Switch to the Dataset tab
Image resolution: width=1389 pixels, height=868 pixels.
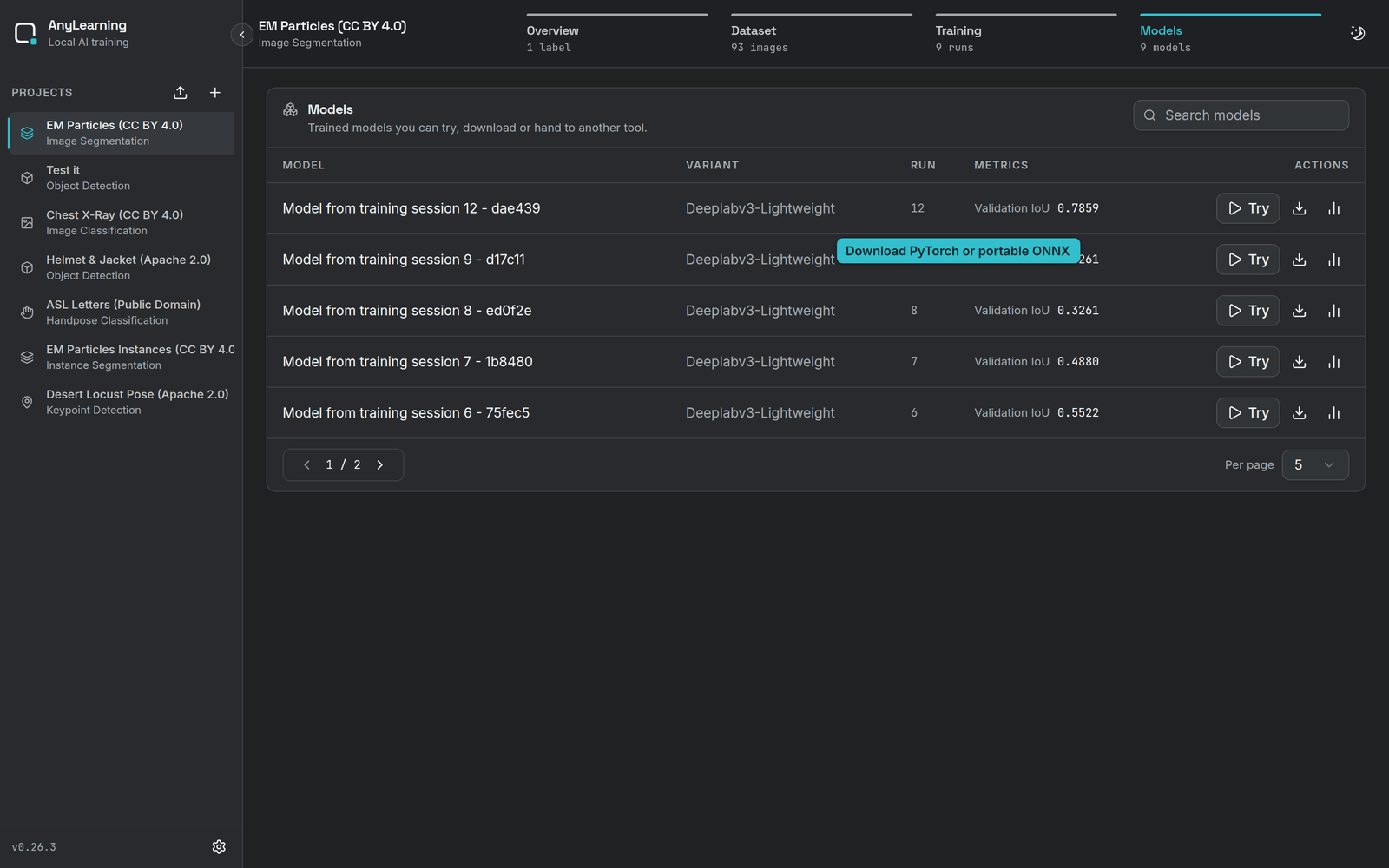(x=821, y=35)
